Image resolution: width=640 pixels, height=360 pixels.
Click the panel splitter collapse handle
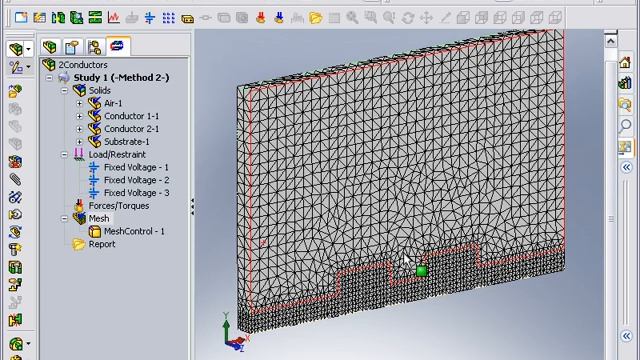click(x=192, y=207)
